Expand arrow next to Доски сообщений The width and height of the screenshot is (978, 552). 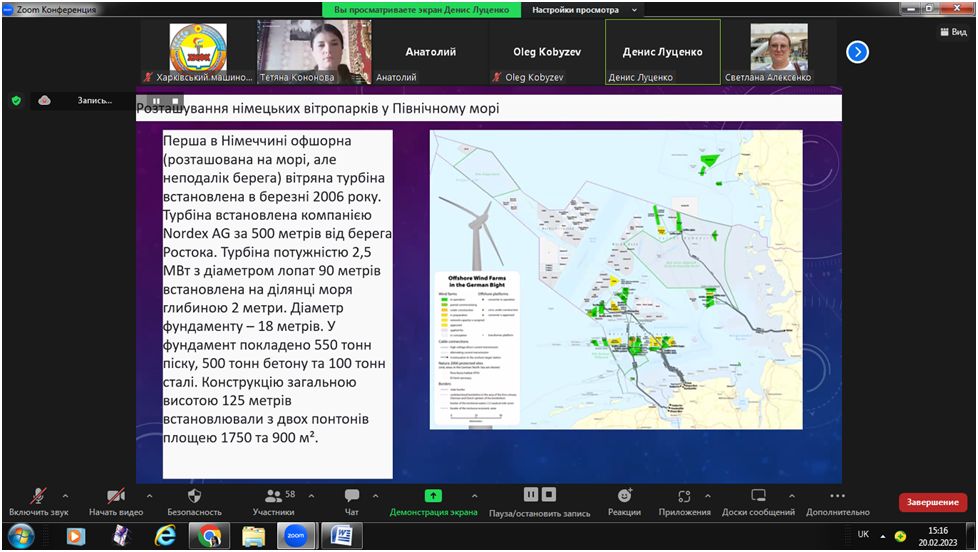[792, 496]
